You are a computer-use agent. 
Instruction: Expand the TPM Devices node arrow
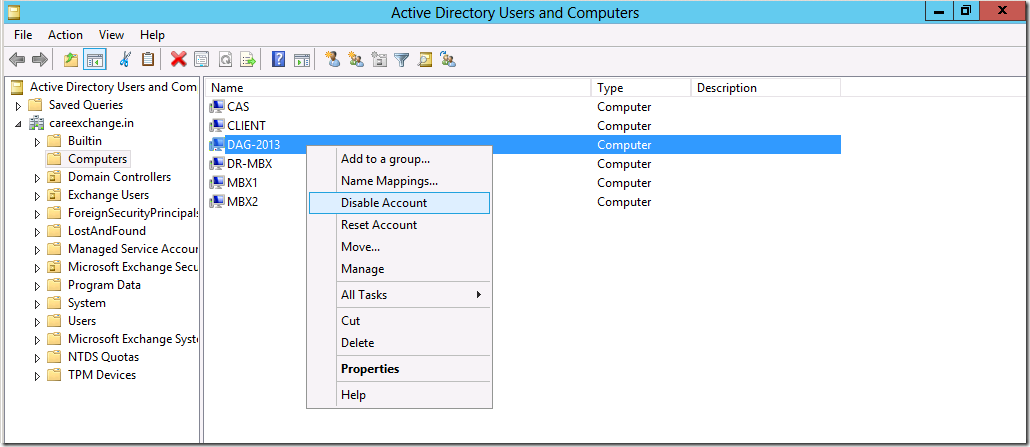(37, 375)
